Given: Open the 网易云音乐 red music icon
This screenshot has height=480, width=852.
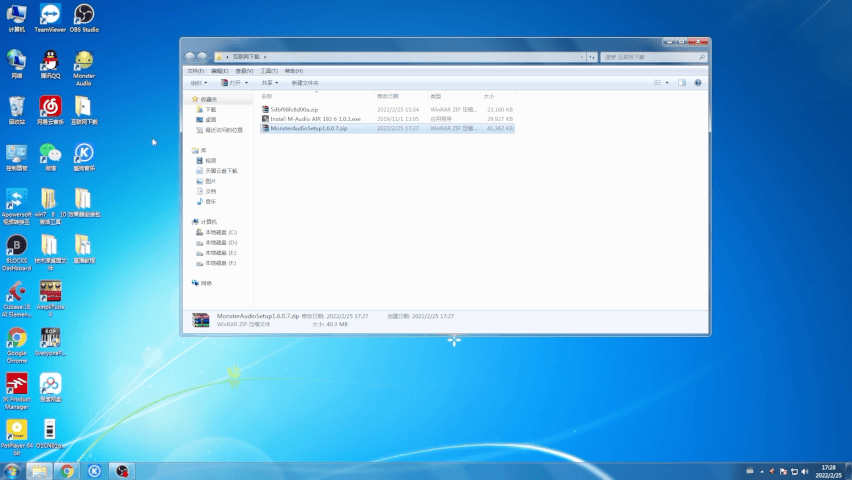Looking at the screenshot, I should pos(50,110).
